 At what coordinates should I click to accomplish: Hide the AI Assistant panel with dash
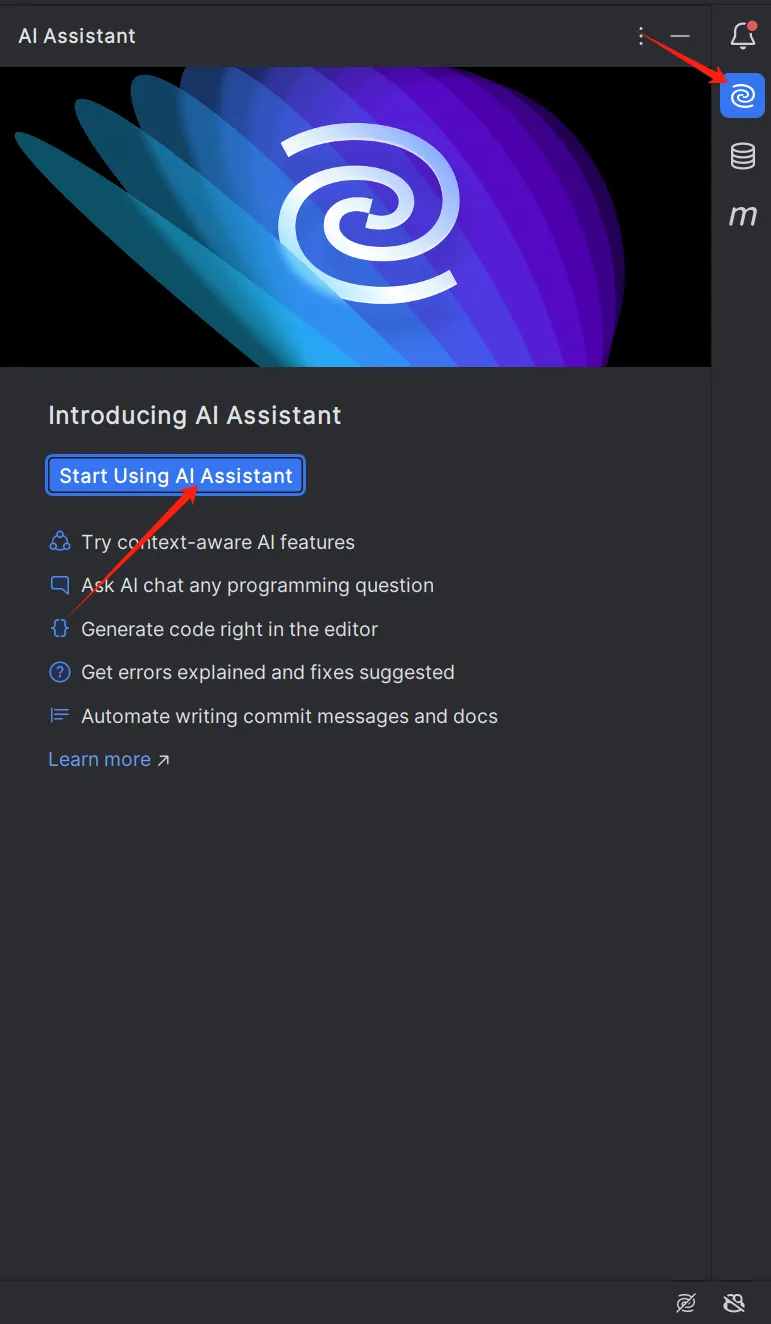(680, 36)
